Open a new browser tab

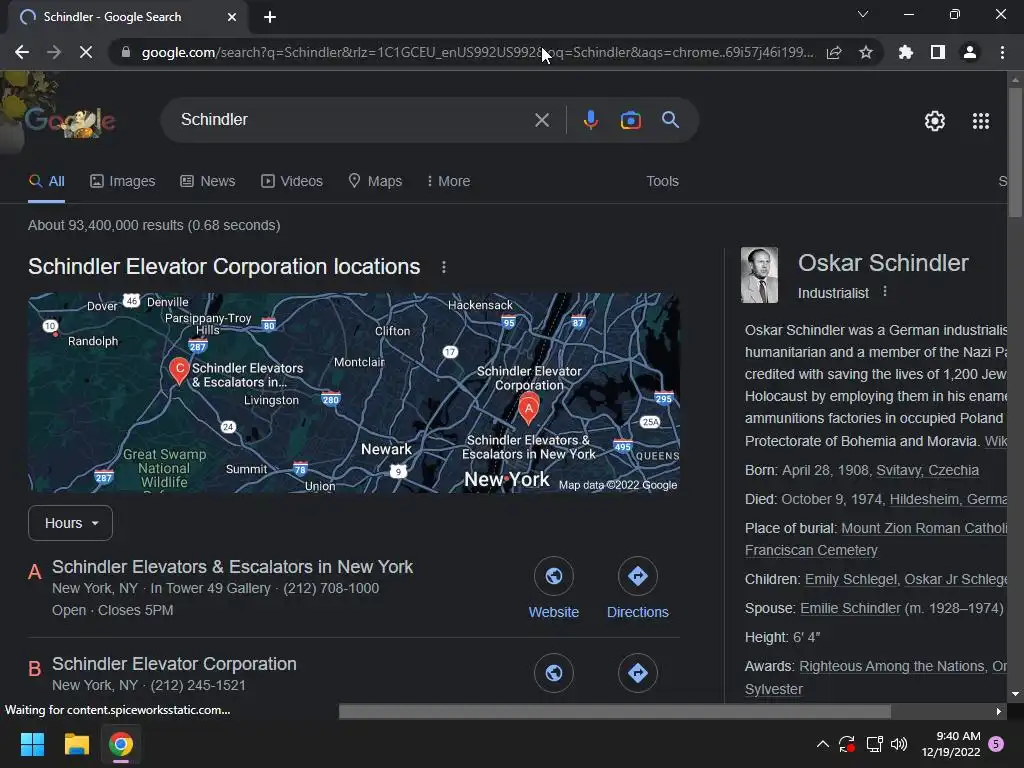pos(270,17)
